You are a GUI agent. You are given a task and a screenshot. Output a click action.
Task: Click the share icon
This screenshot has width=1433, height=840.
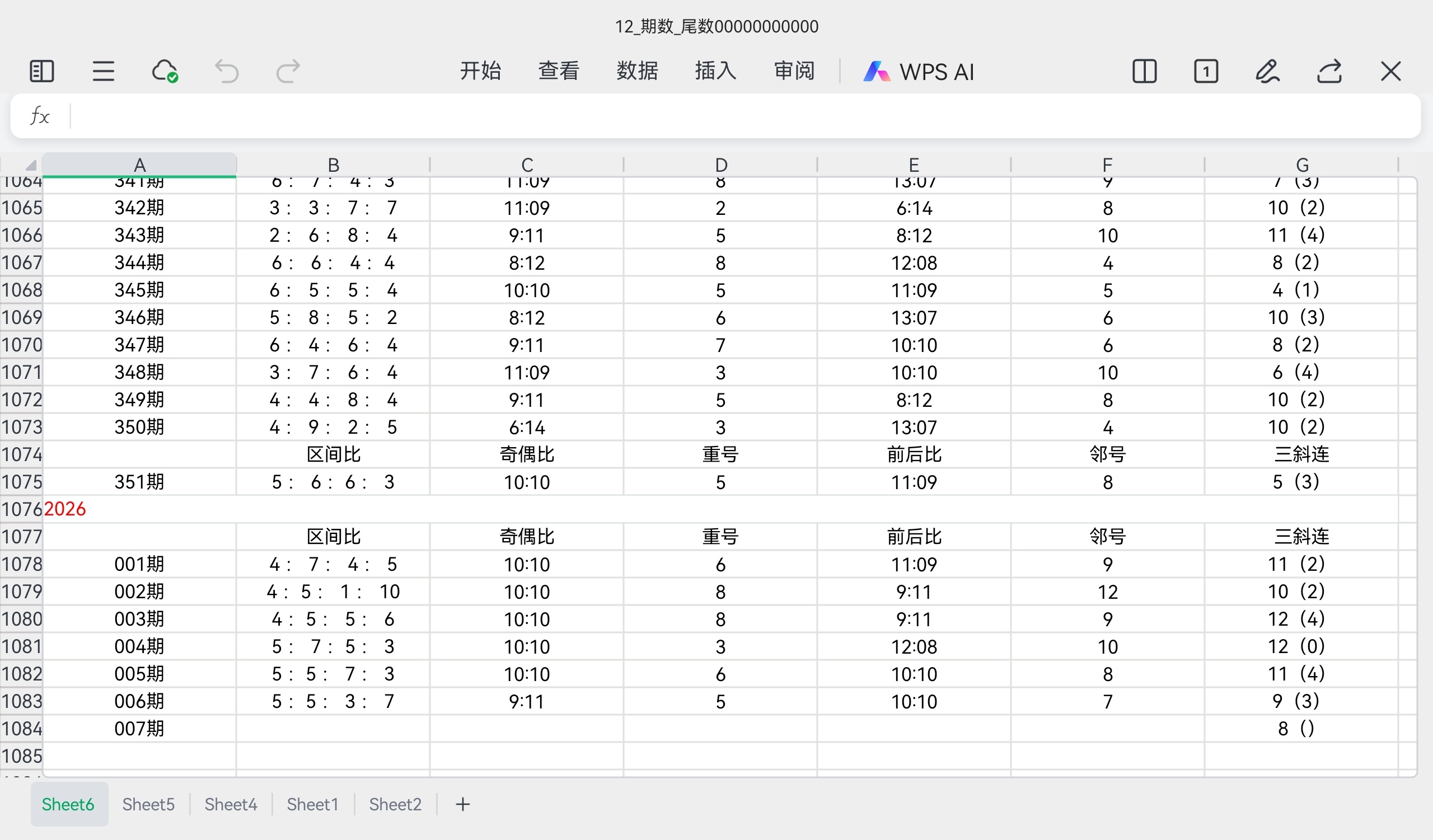(x=1329, y=72)
